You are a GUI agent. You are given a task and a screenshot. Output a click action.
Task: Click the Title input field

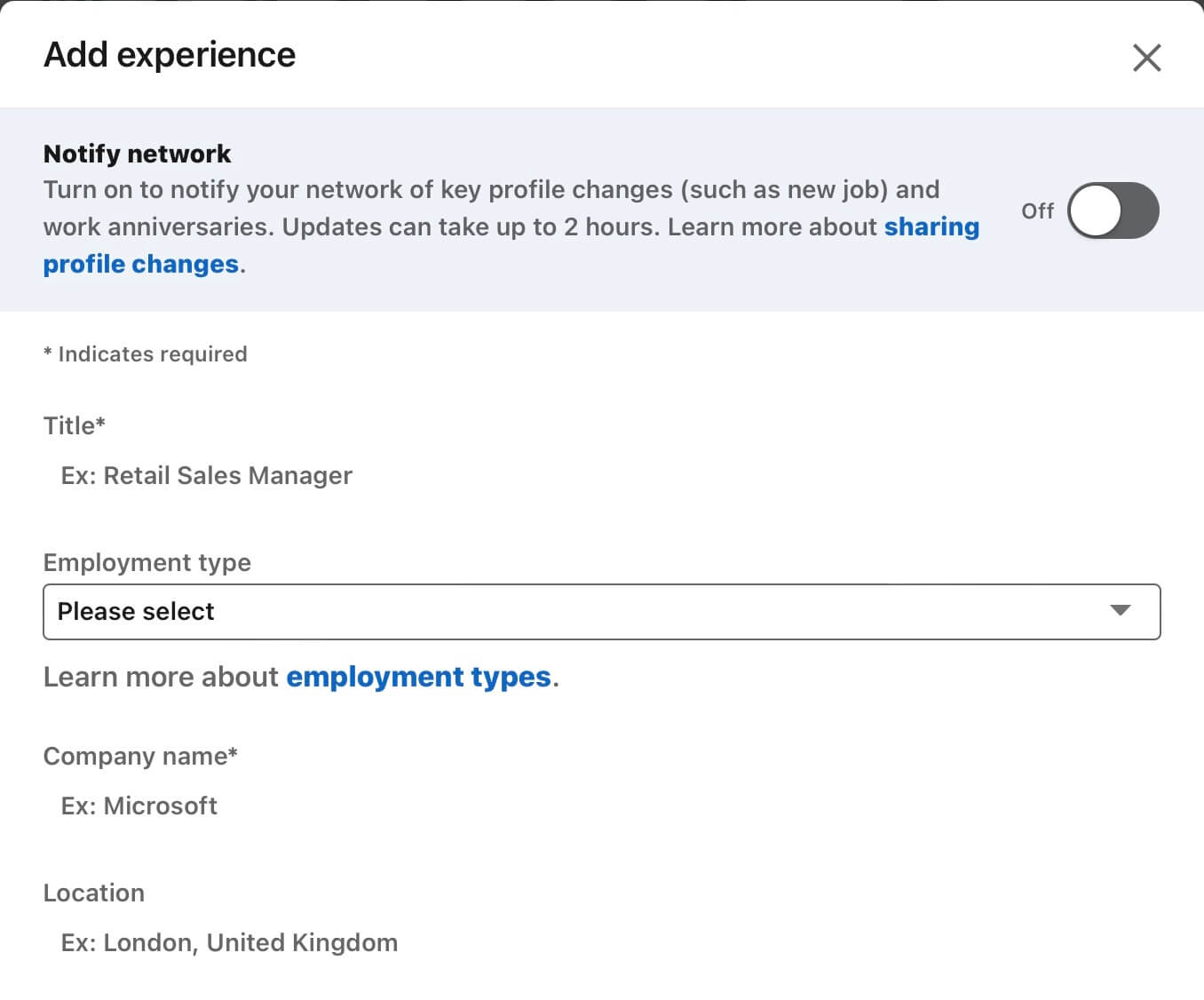coord(355,475)
